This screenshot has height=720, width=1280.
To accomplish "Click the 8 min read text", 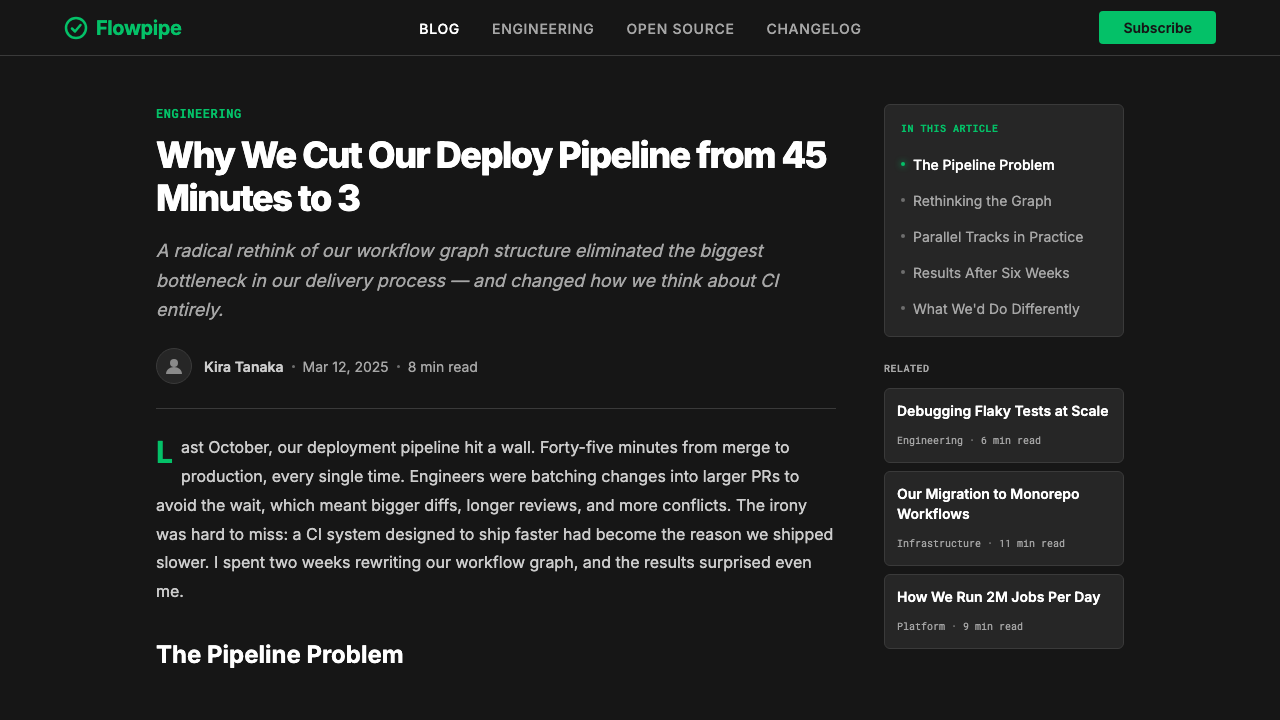I will pyautogui.click(x=443, y=367).
